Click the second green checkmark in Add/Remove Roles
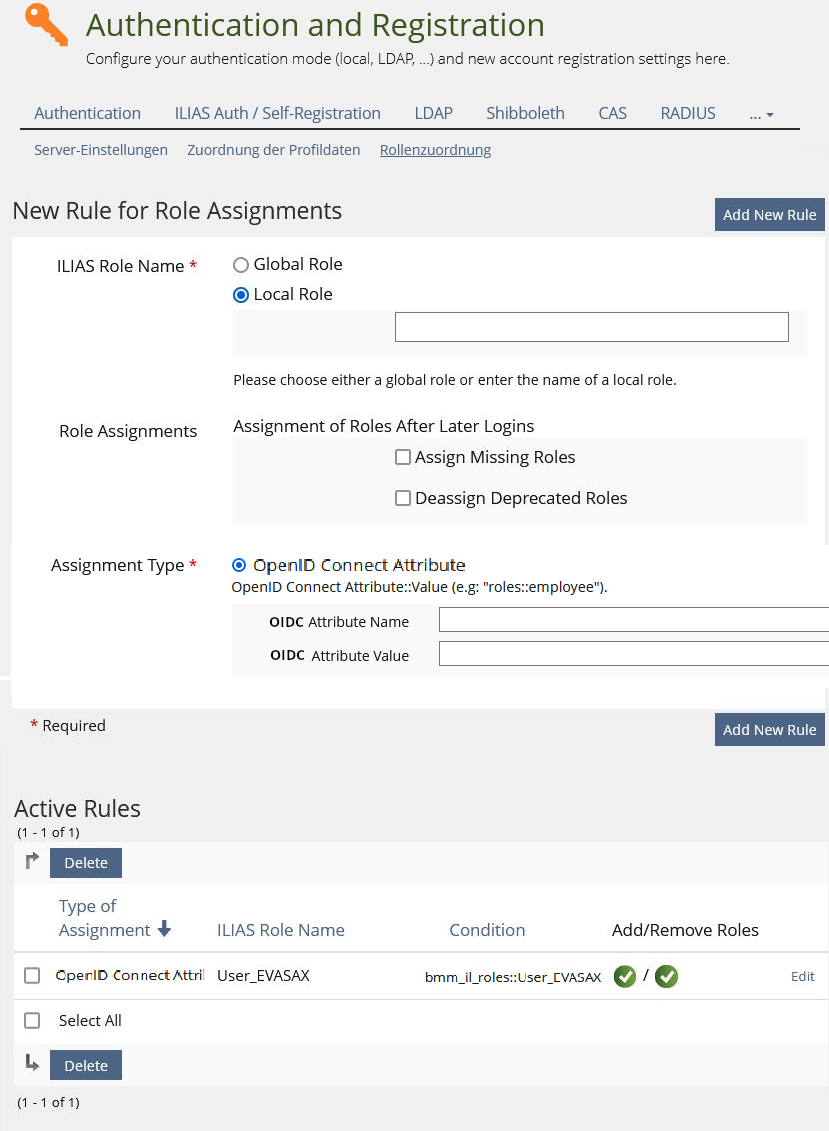 667,976
